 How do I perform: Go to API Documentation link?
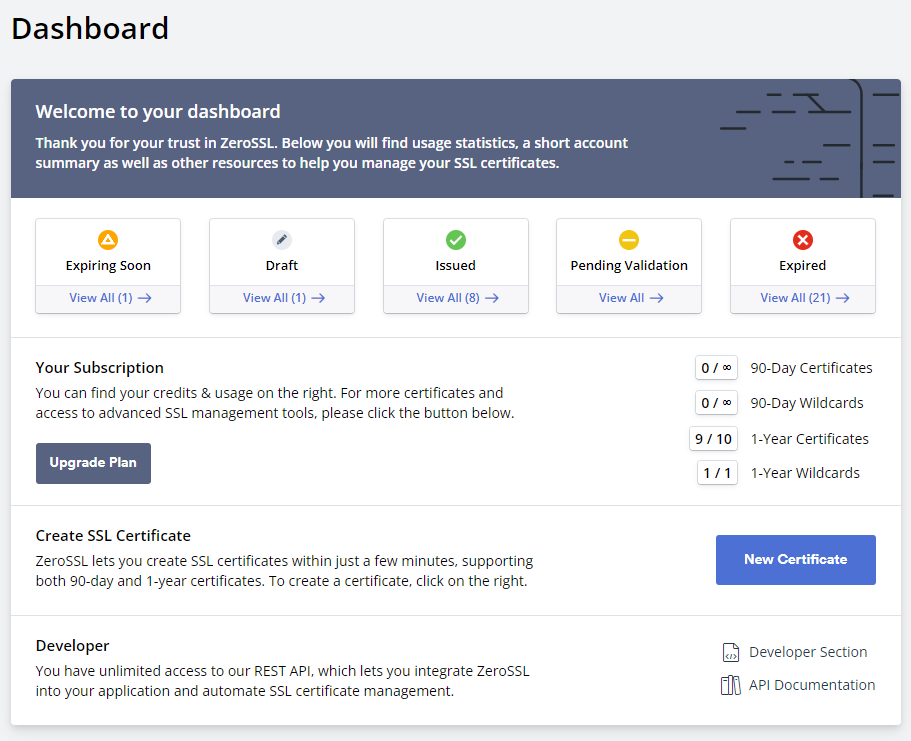point(811,685)
